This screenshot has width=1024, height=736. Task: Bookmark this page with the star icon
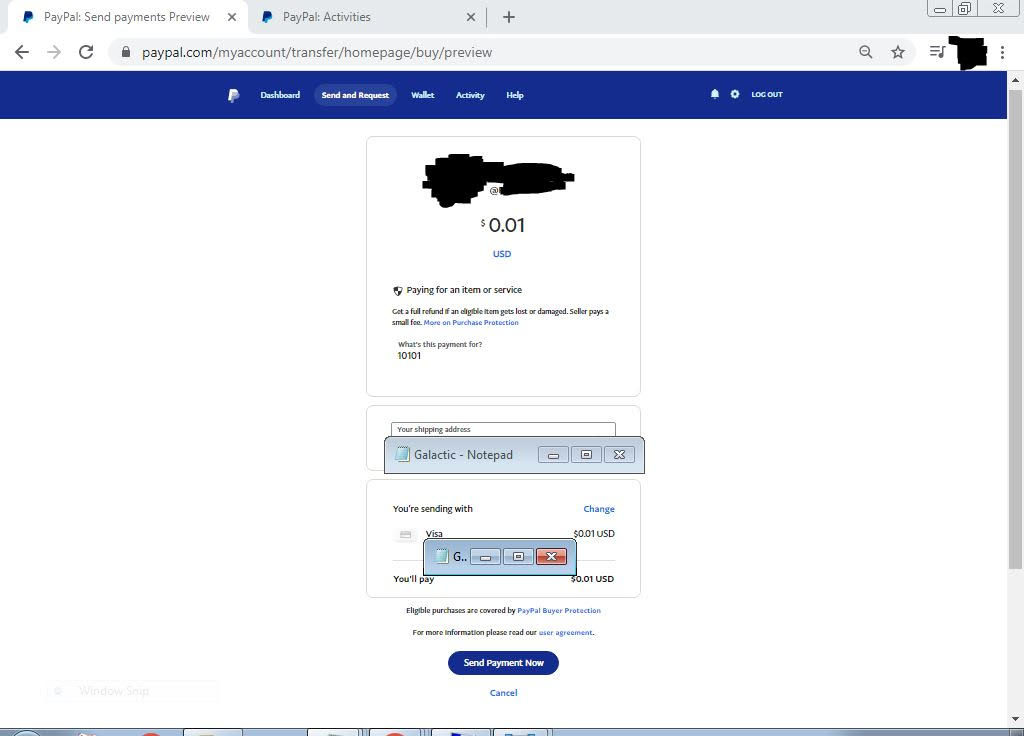coord(898,52)
